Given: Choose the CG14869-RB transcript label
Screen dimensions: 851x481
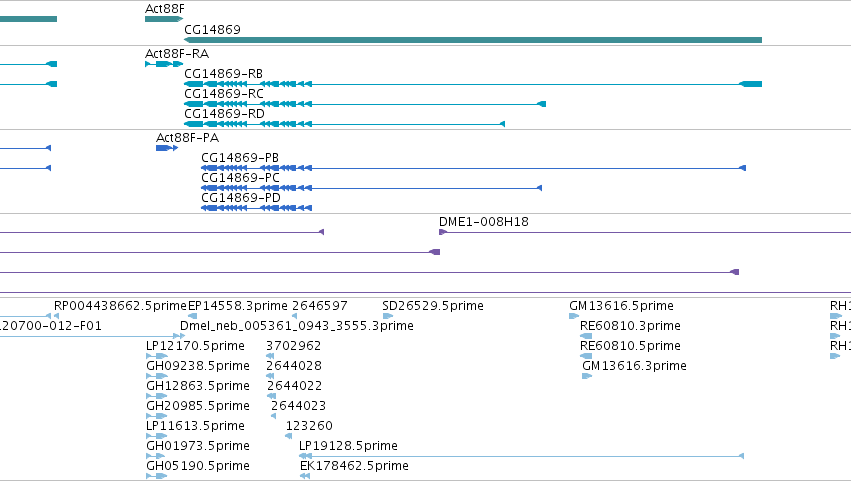Looking at the screenshot, I should pos(224,73).
